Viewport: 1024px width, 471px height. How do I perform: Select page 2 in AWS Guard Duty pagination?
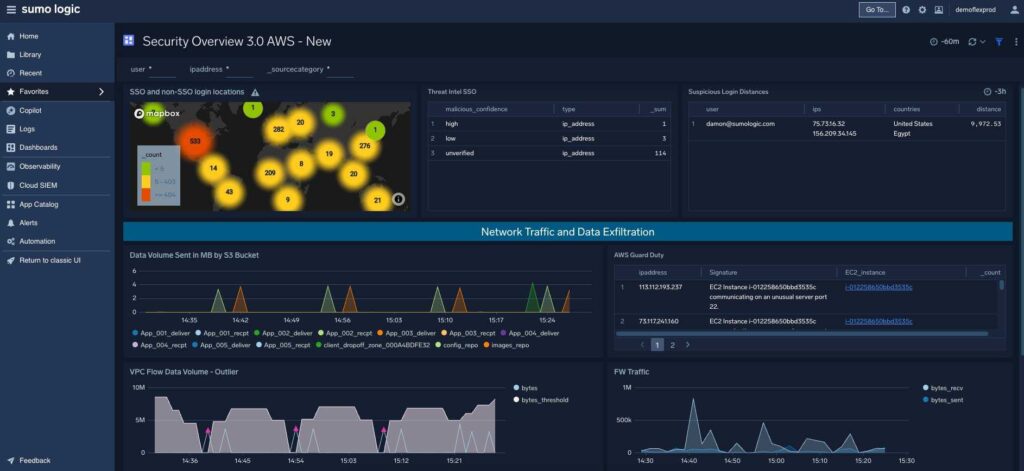point(672,344)
